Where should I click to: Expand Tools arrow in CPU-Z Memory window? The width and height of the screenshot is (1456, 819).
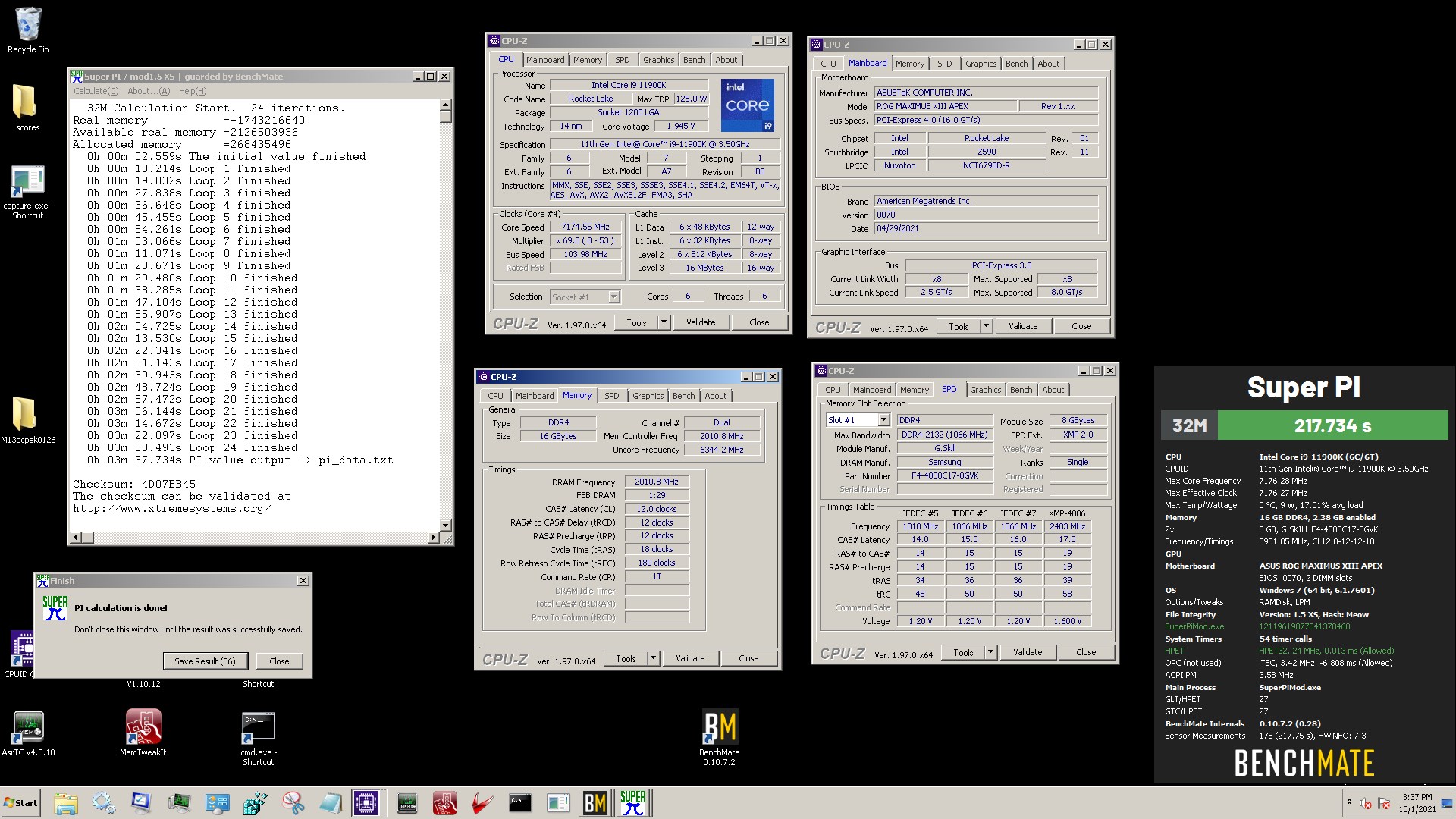point(653,658)
